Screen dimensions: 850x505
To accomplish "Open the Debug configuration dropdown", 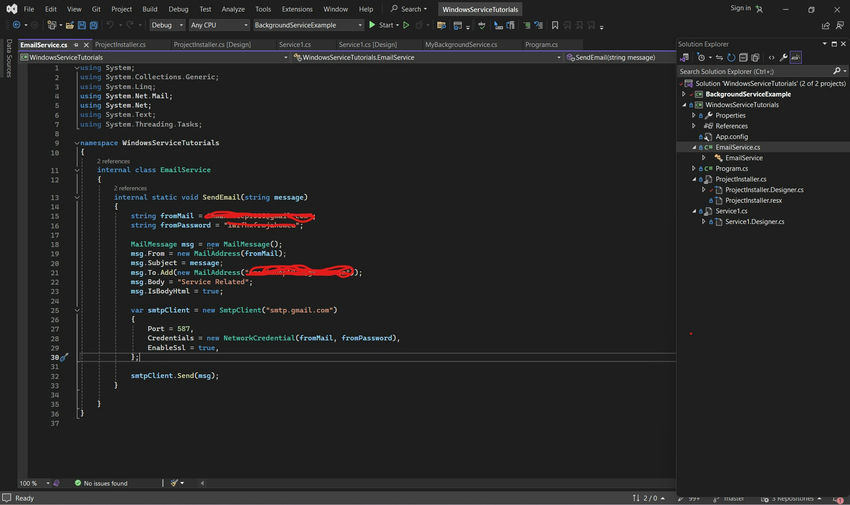I will pyautogui.click(x=166, y=24).
